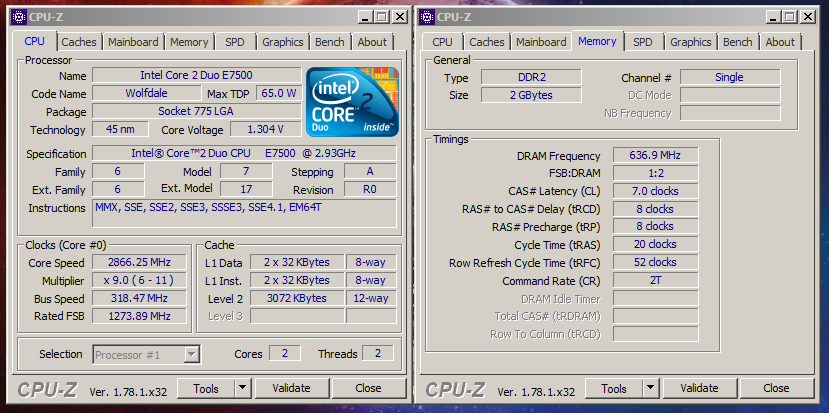Screen dimensions: 829x413
Task: Open the SPD tab in right CPU-Z window
Action: click(643, 42)
